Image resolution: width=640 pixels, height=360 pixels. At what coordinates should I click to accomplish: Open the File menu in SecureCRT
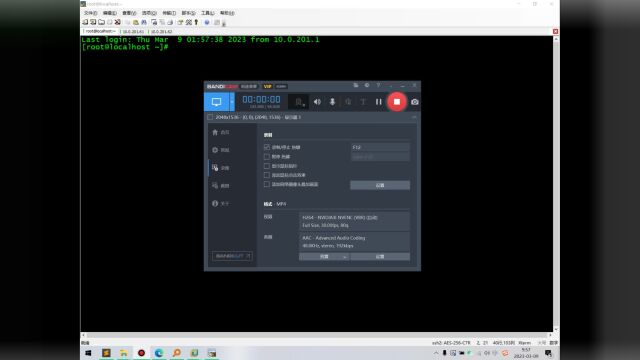click(x=90, y=13)
